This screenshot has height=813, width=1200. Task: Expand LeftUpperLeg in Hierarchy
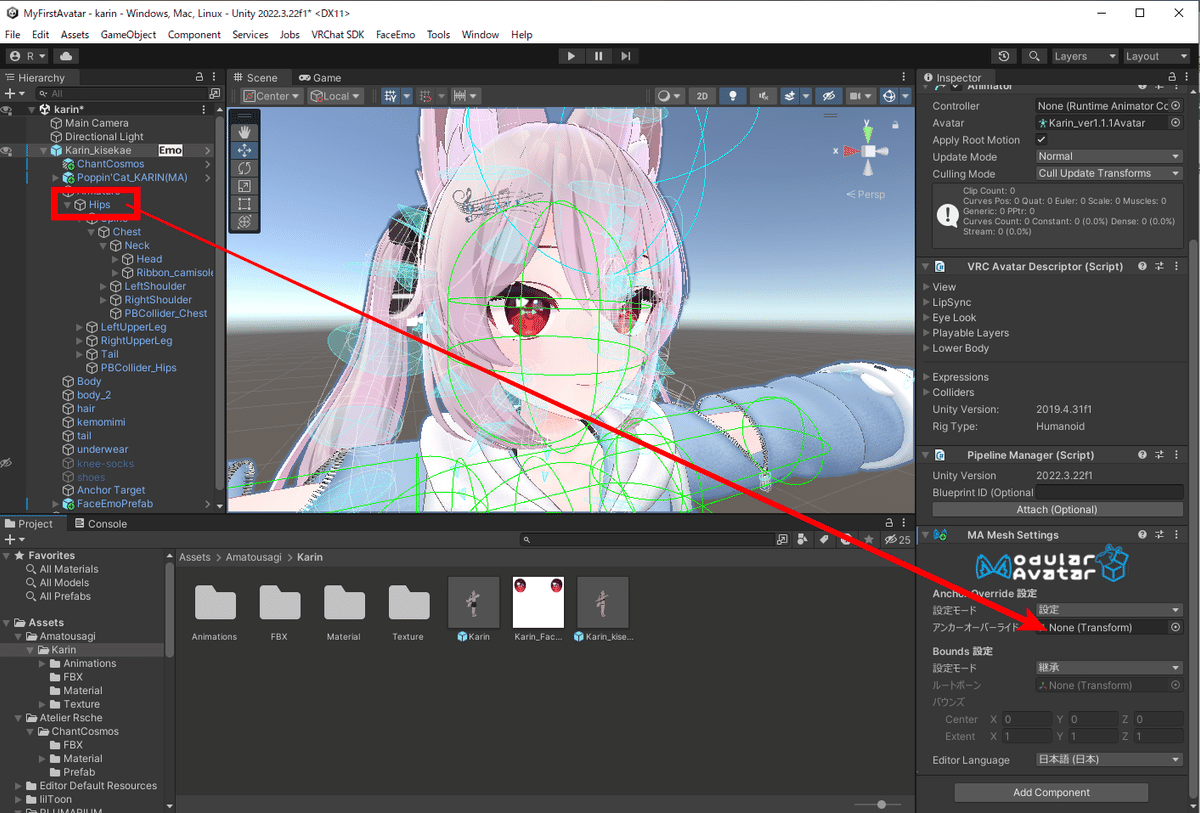79,327
